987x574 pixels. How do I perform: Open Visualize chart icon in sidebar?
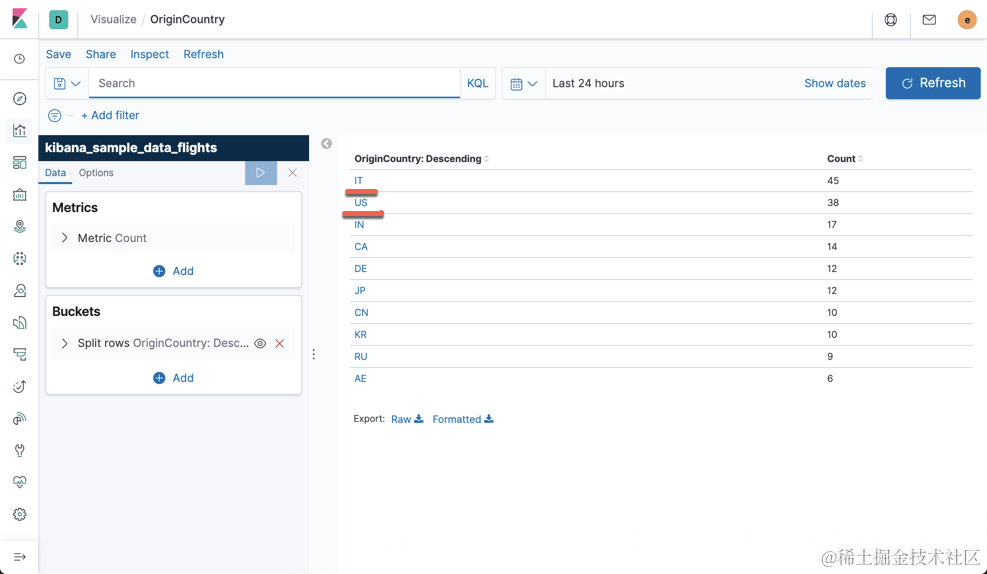(20, 131)
